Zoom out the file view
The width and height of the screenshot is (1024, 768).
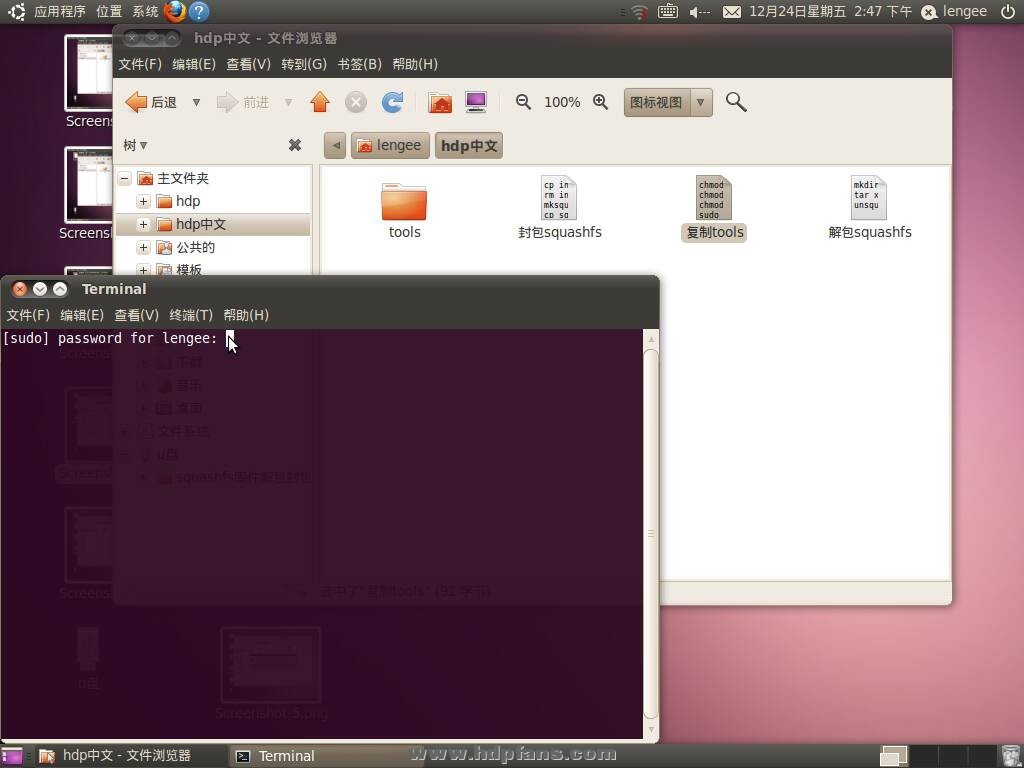pos(523,102)
